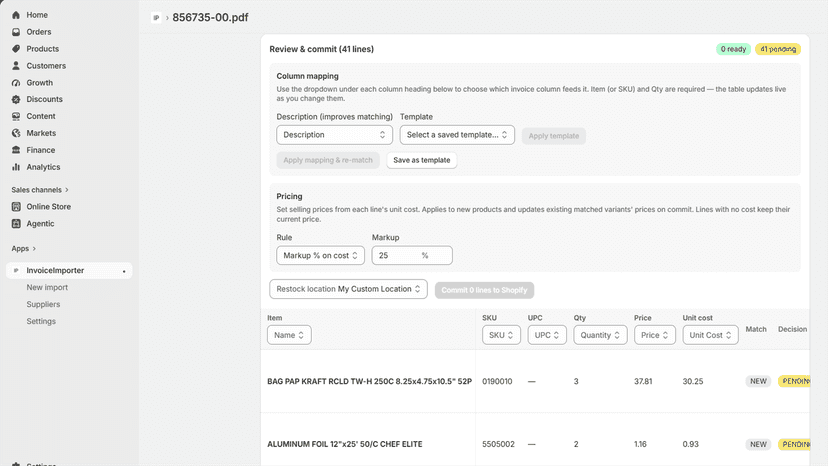This screenshot has height=466, width=828.
Task: Open Home in the navigation
Action: click(x=37, y=15)
